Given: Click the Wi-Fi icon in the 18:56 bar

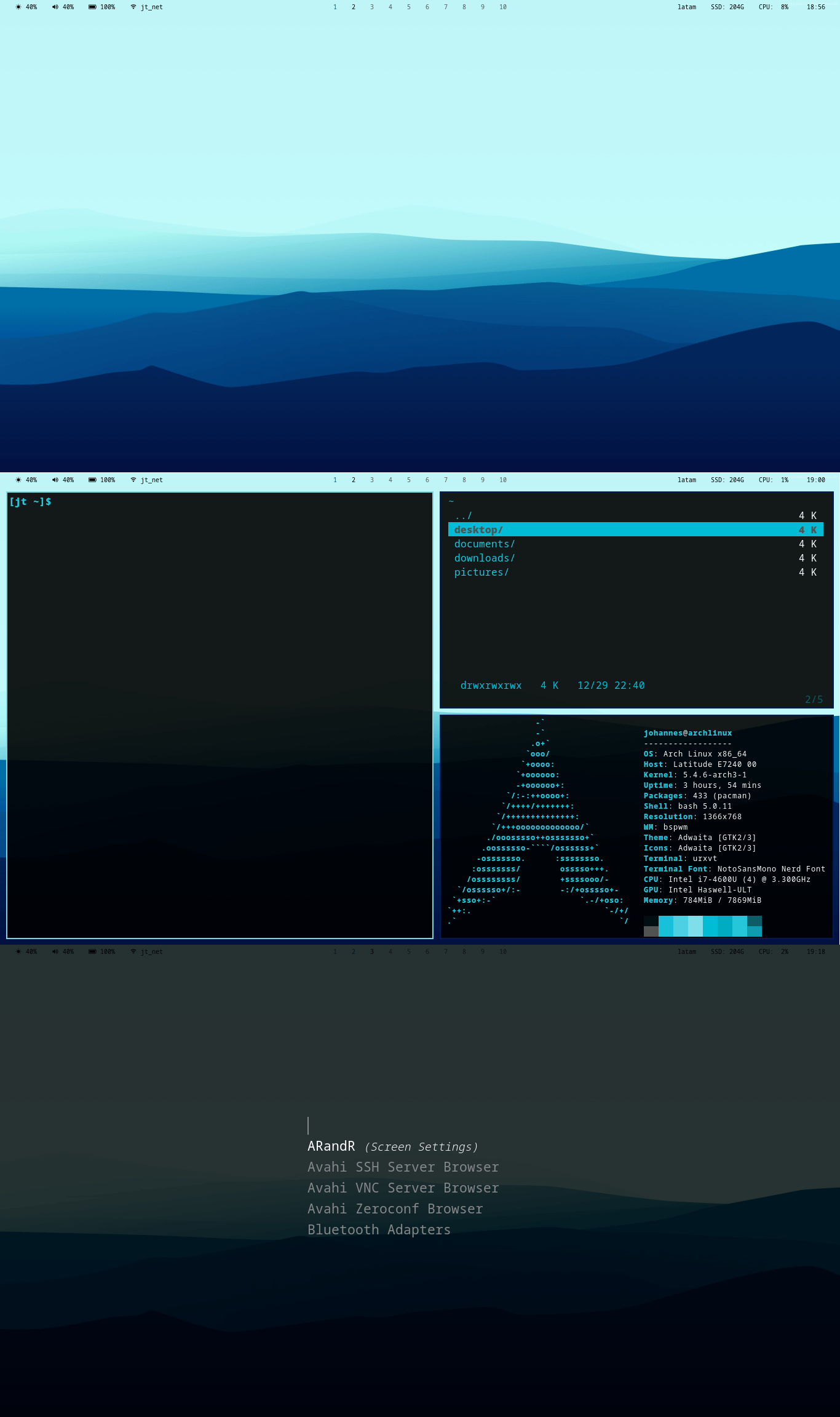Looking at the screenshot, I should [x=133, y=7].
